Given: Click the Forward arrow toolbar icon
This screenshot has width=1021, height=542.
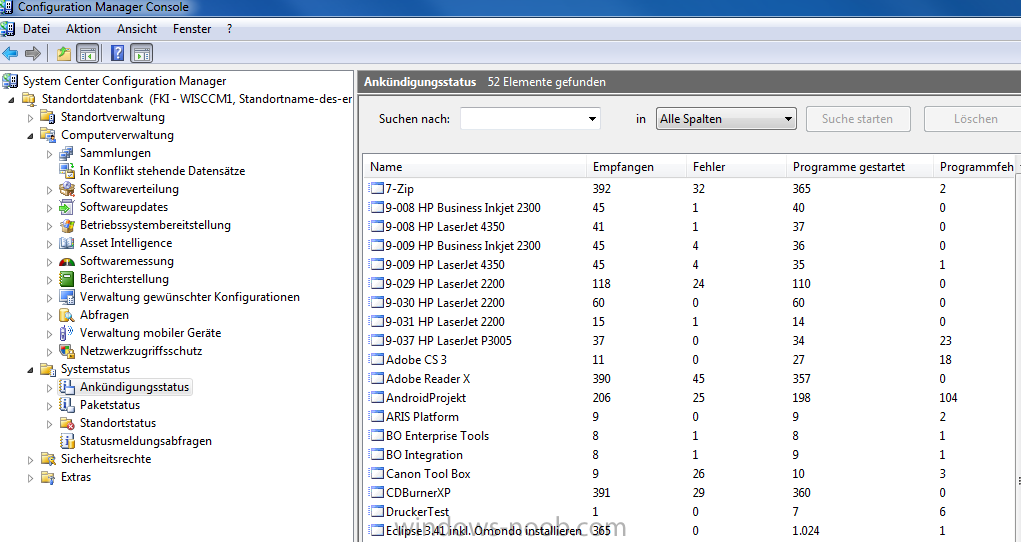Looking at the screenshot, I should click(33, 53).
